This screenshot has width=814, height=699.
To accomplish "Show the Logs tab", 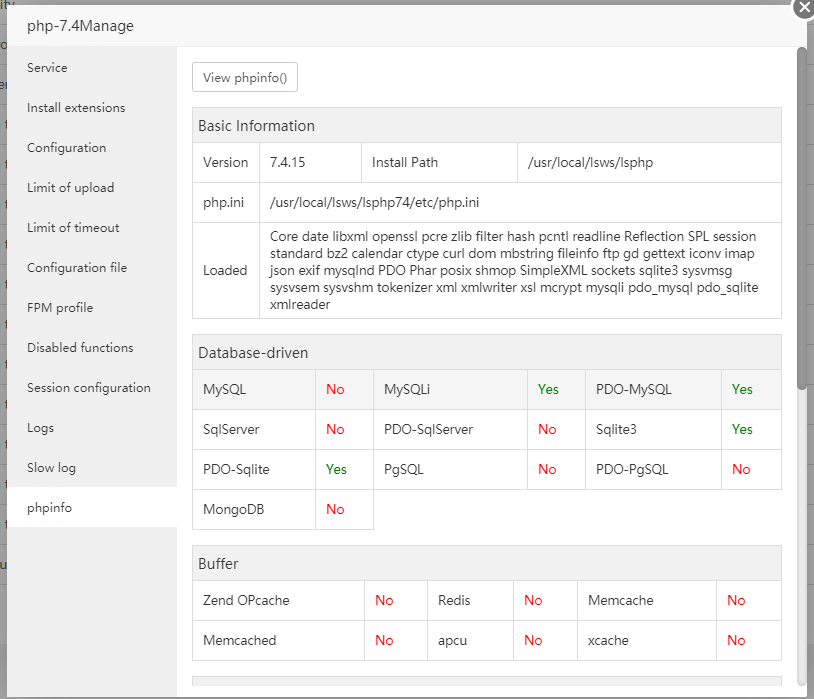I will tap(40, 428).
